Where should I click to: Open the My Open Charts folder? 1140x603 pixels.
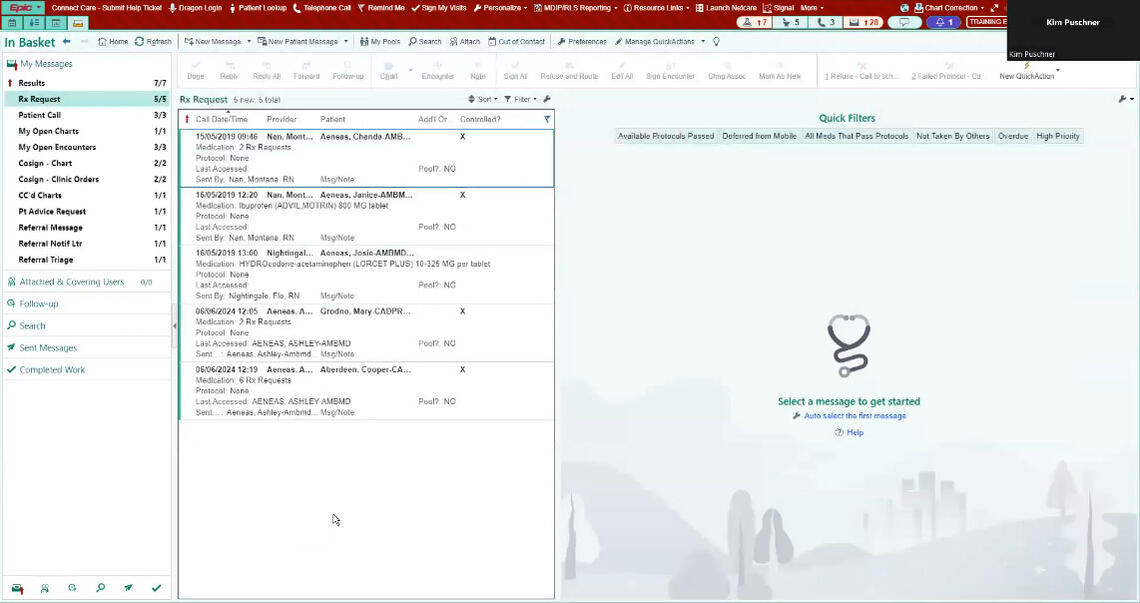point(87,131)
